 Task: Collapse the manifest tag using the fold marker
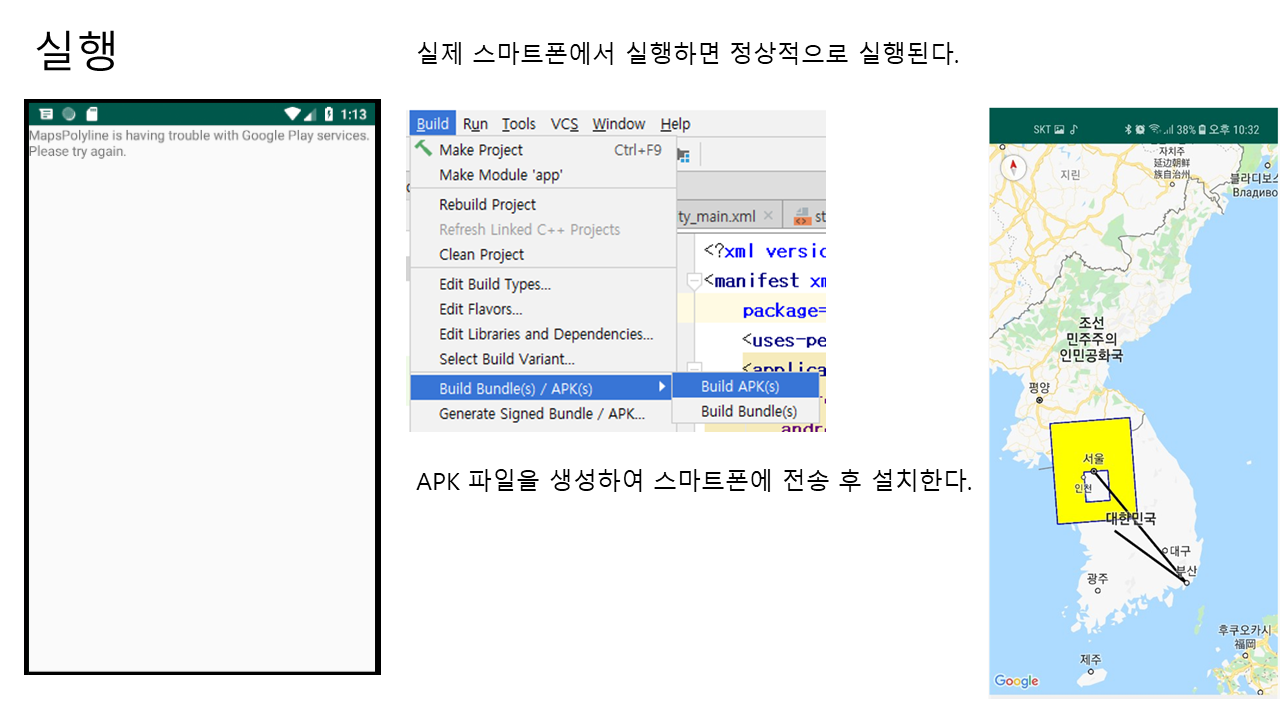point(694,281)
